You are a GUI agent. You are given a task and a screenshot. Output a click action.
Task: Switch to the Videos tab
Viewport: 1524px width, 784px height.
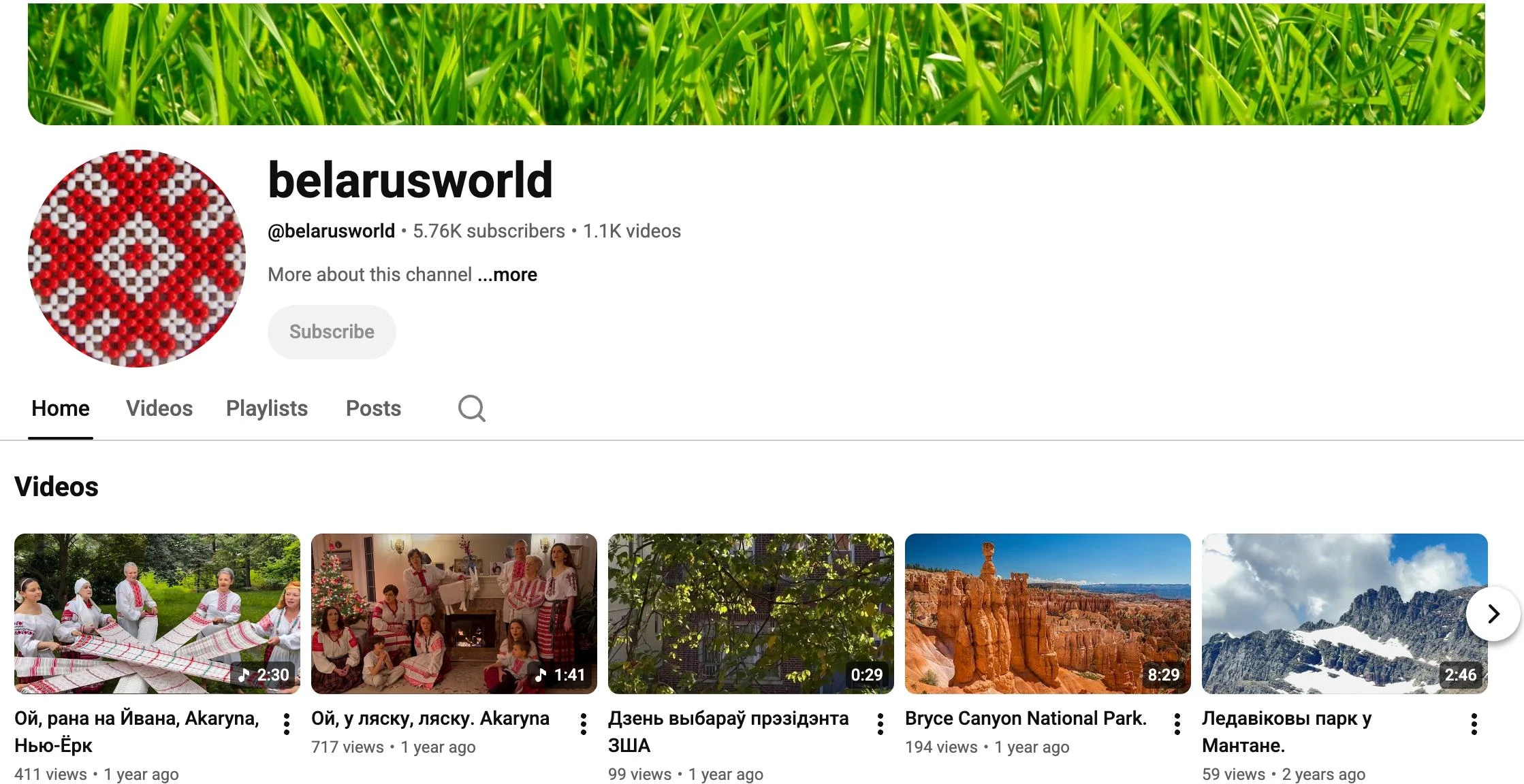[x=159, y=408]
